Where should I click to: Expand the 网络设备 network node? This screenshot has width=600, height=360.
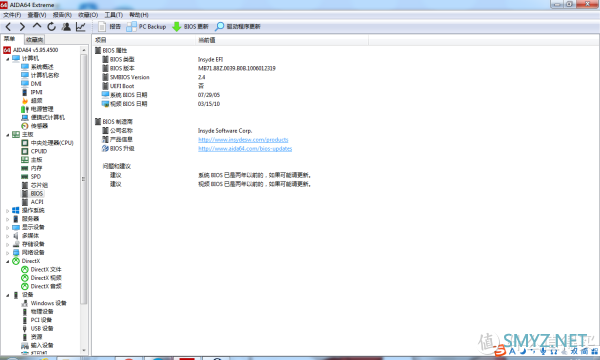click(x=8, y=252)
